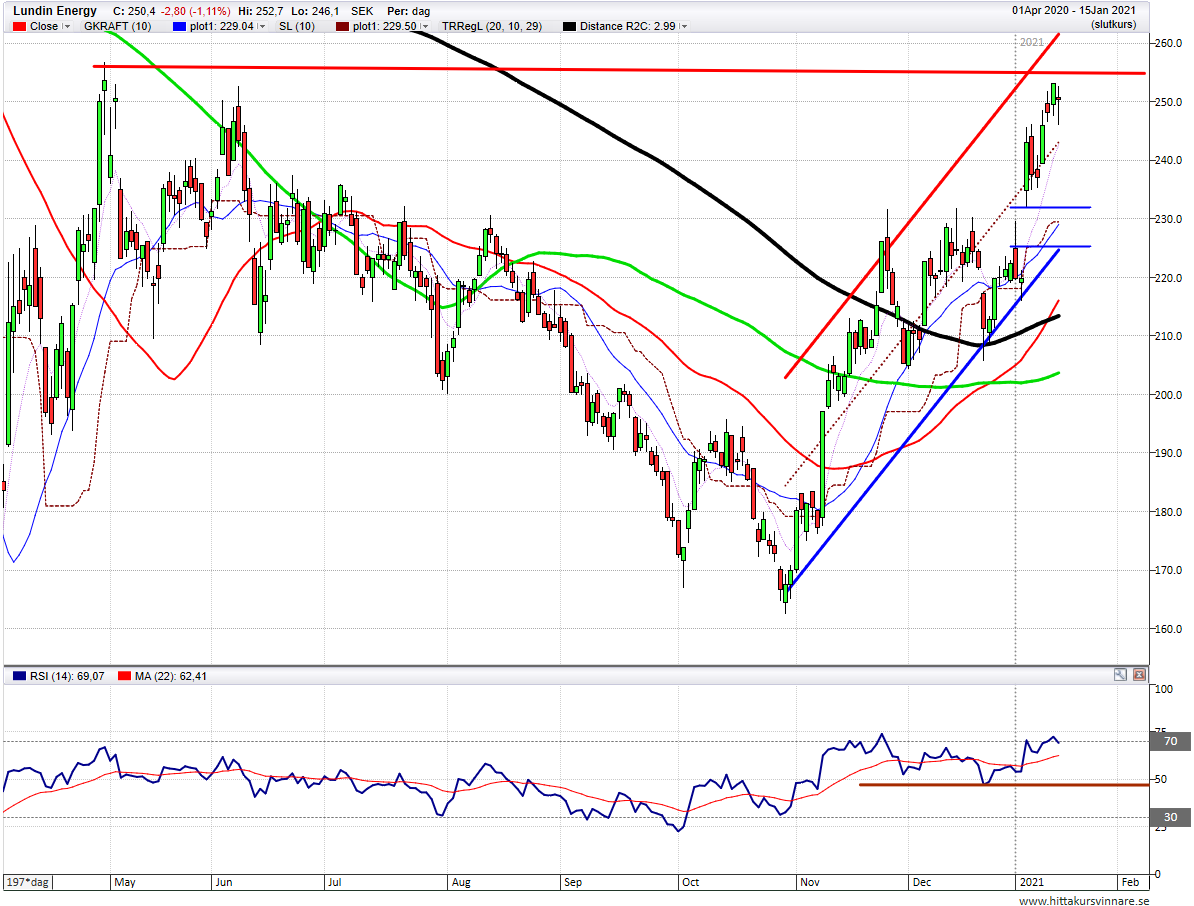Select the TRRegL (20, 10, 29) label
The image size is (1194, 906).
(x=492, y=27)
